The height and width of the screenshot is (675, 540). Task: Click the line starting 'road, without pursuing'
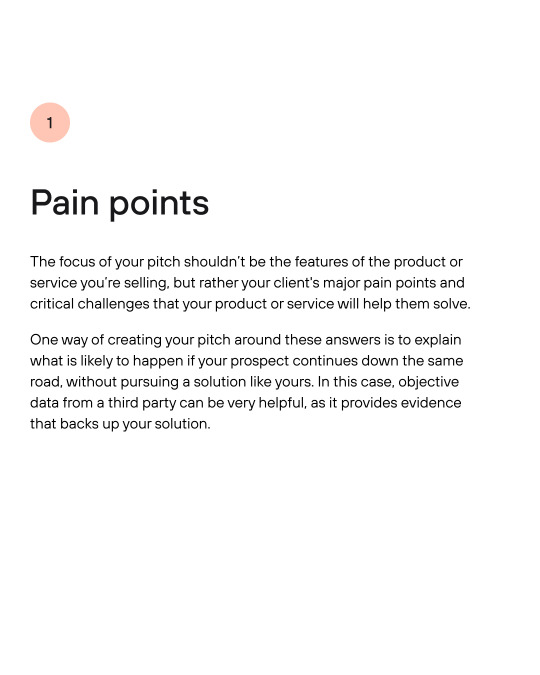tap(244, 382)
